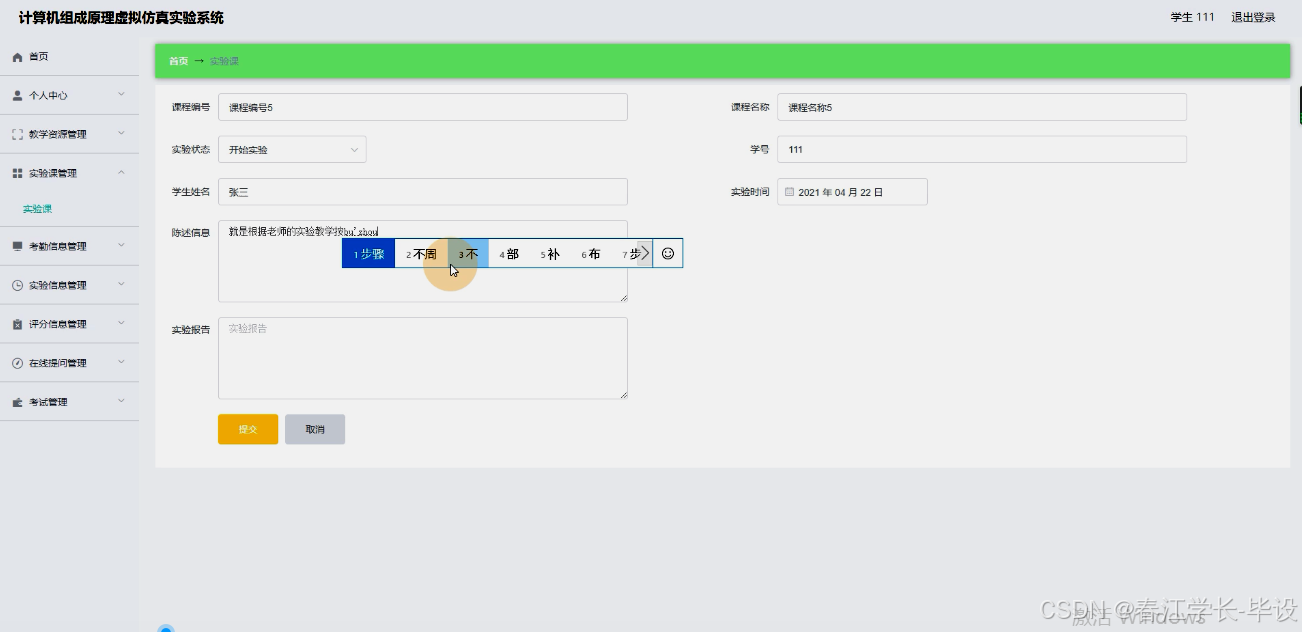
Task: Click the 考试管理 icon in sidebar
Action: [15, 401]
